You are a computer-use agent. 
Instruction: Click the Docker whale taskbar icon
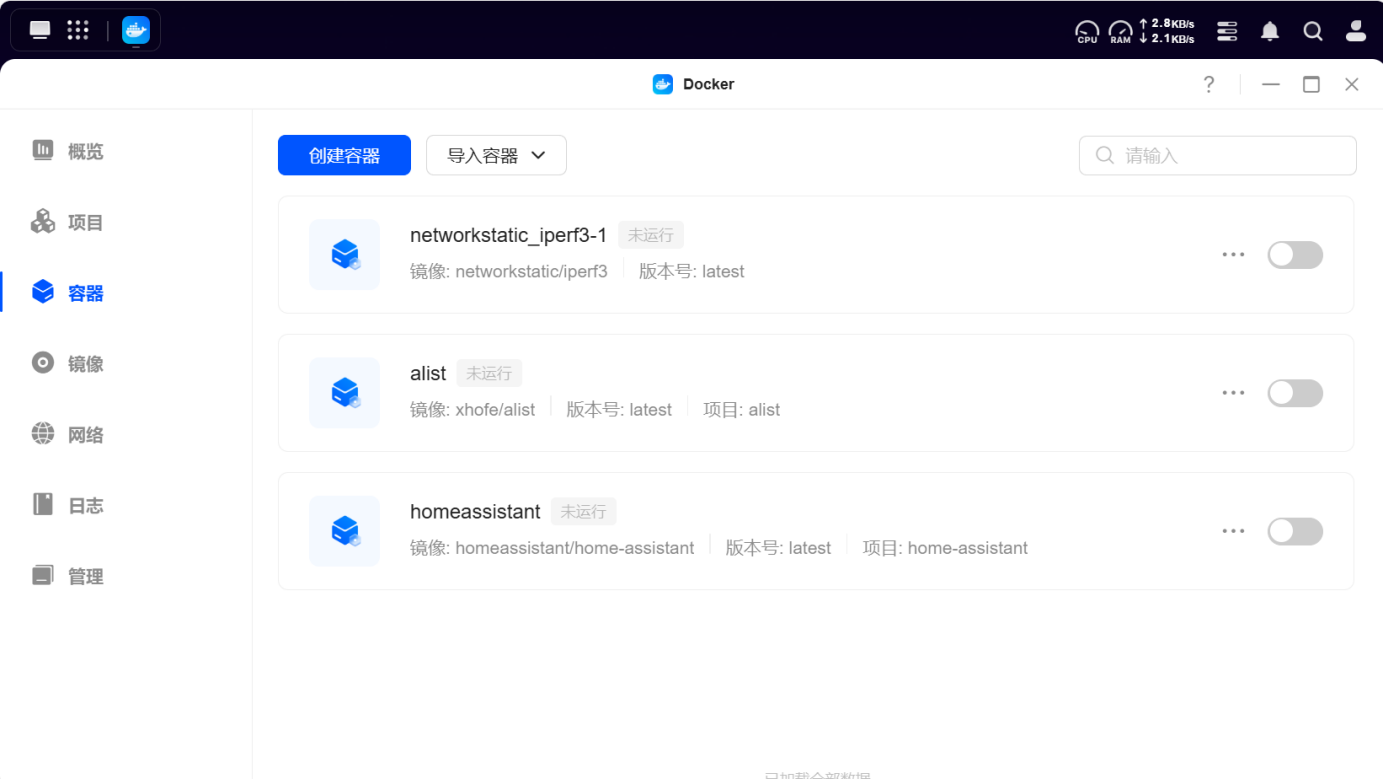coord(135,30)
